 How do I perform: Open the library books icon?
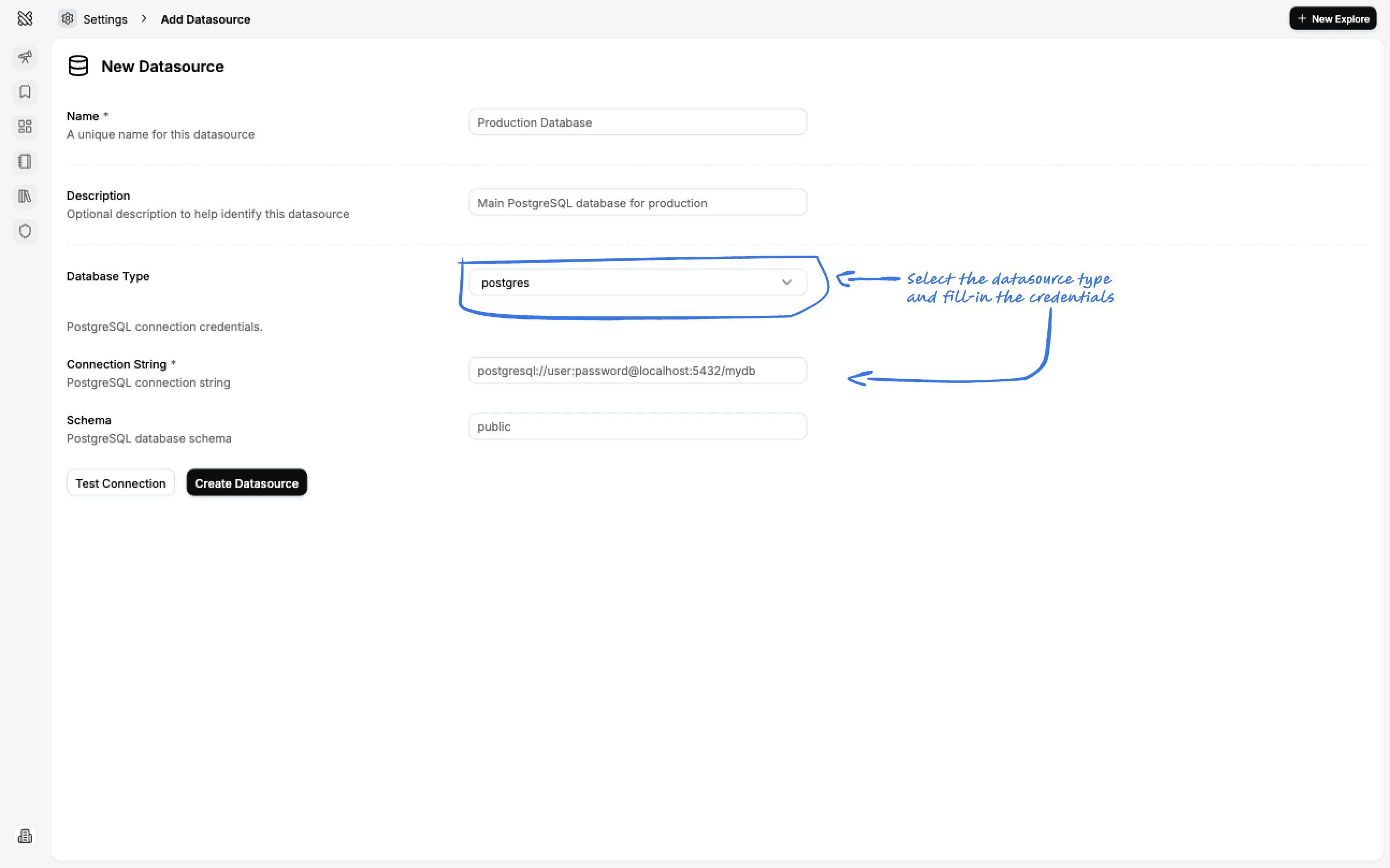(x=25, y=197)
